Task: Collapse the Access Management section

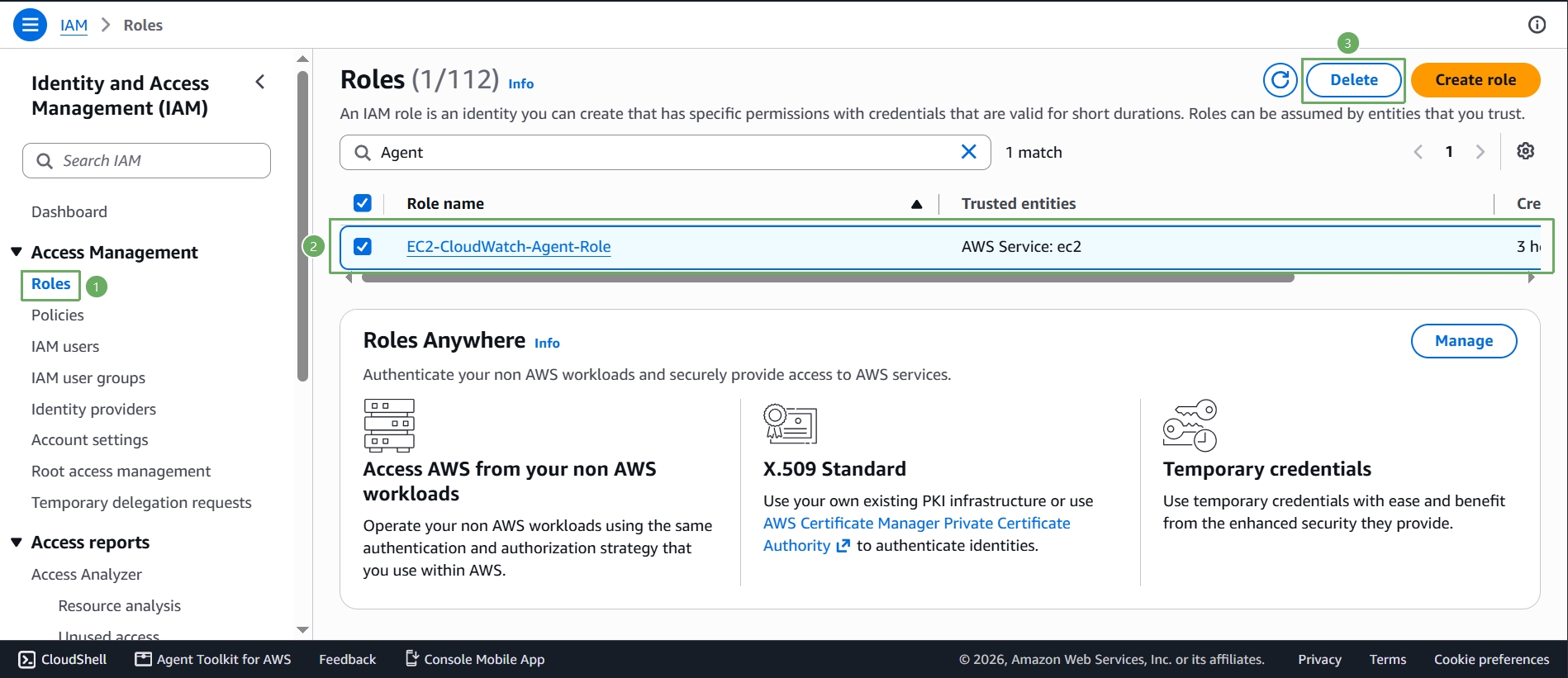Action: (17, 252)
